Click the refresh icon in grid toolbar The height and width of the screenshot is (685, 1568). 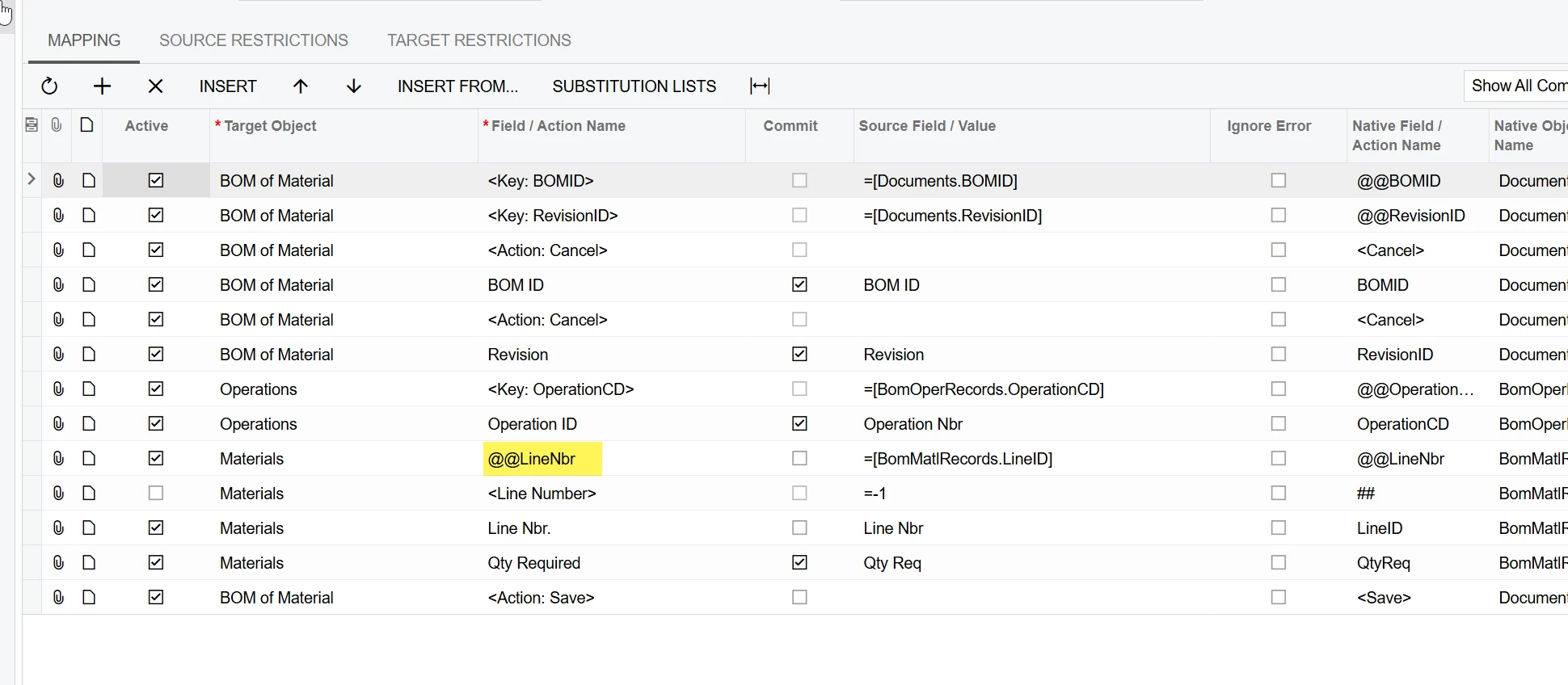(49, 86)
